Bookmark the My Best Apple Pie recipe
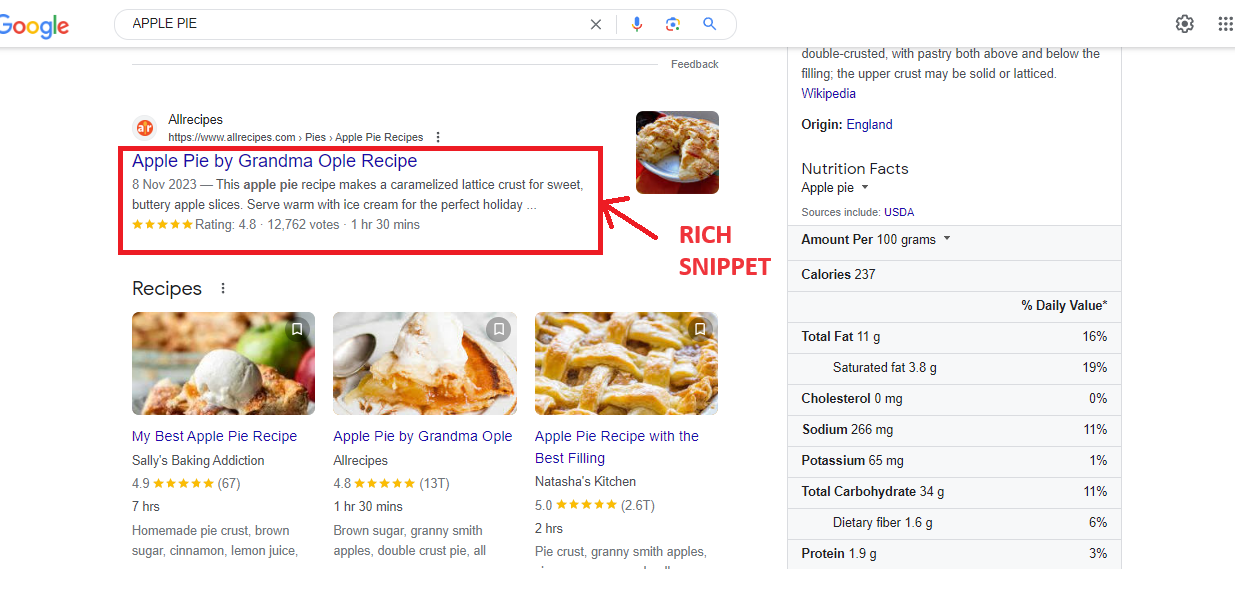Screen dimensions: 1235x599 point(297,329)
